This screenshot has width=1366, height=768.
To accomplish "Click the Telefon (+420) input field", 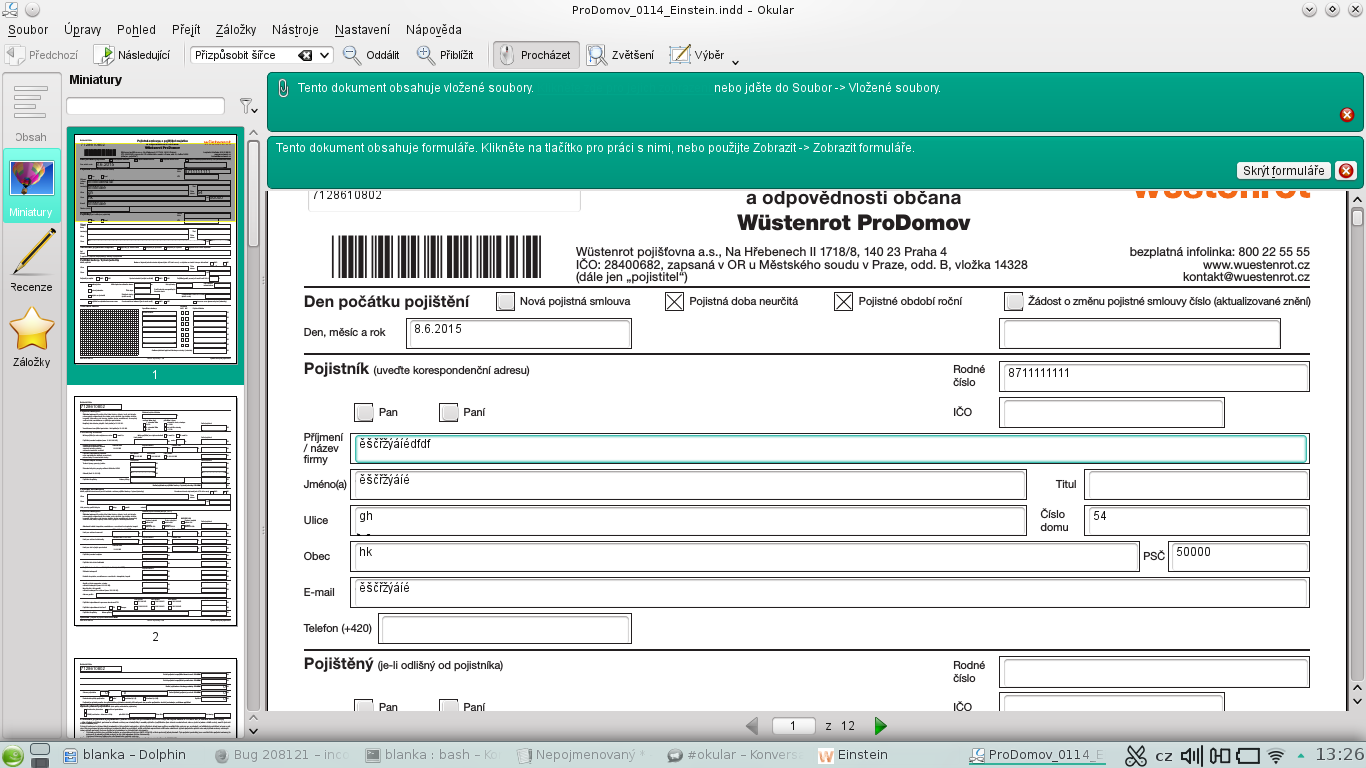I will [505, 629].
